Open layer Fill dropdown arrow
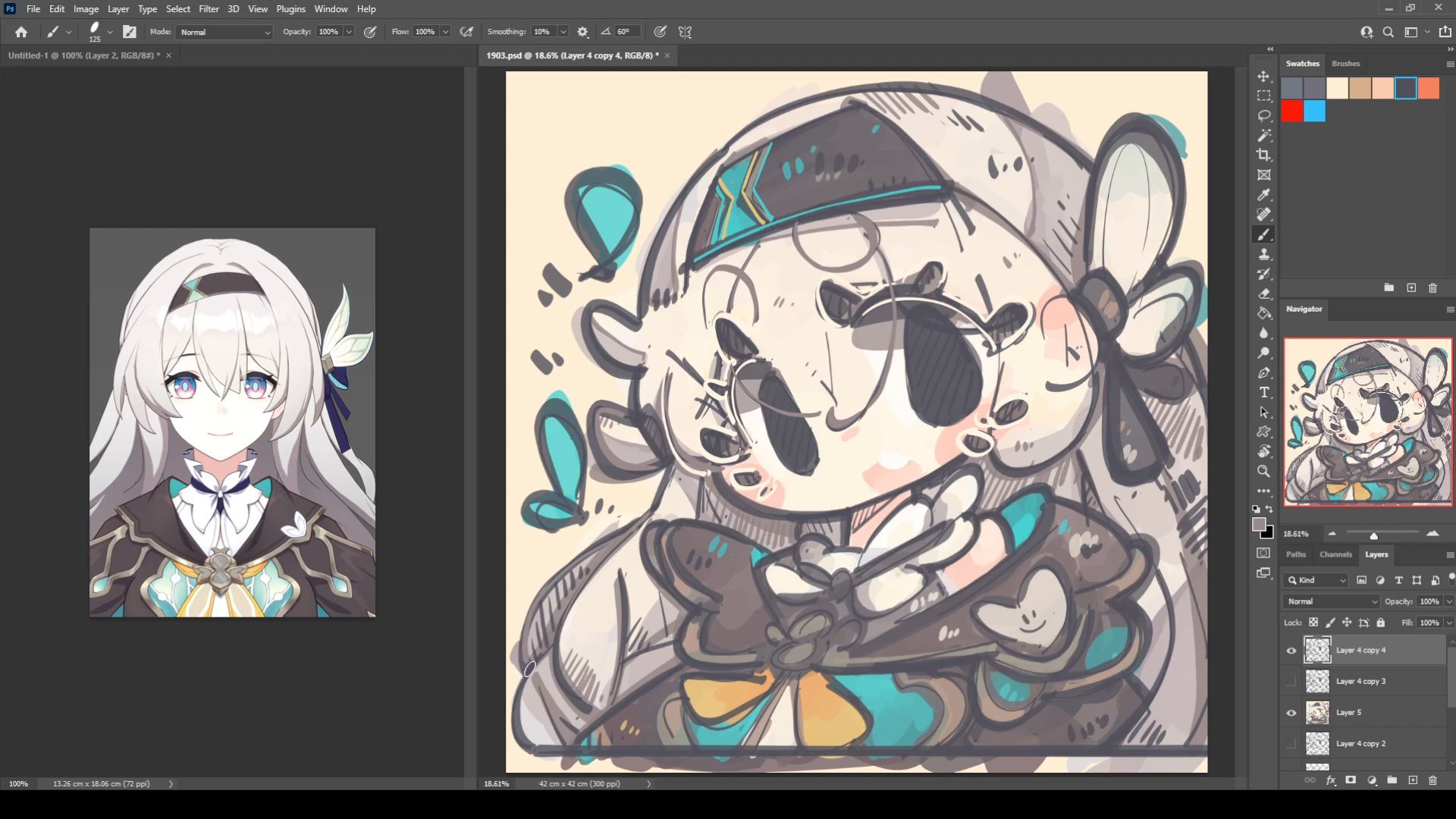This screenshot has width=1456, height=819. [1449, 623]
